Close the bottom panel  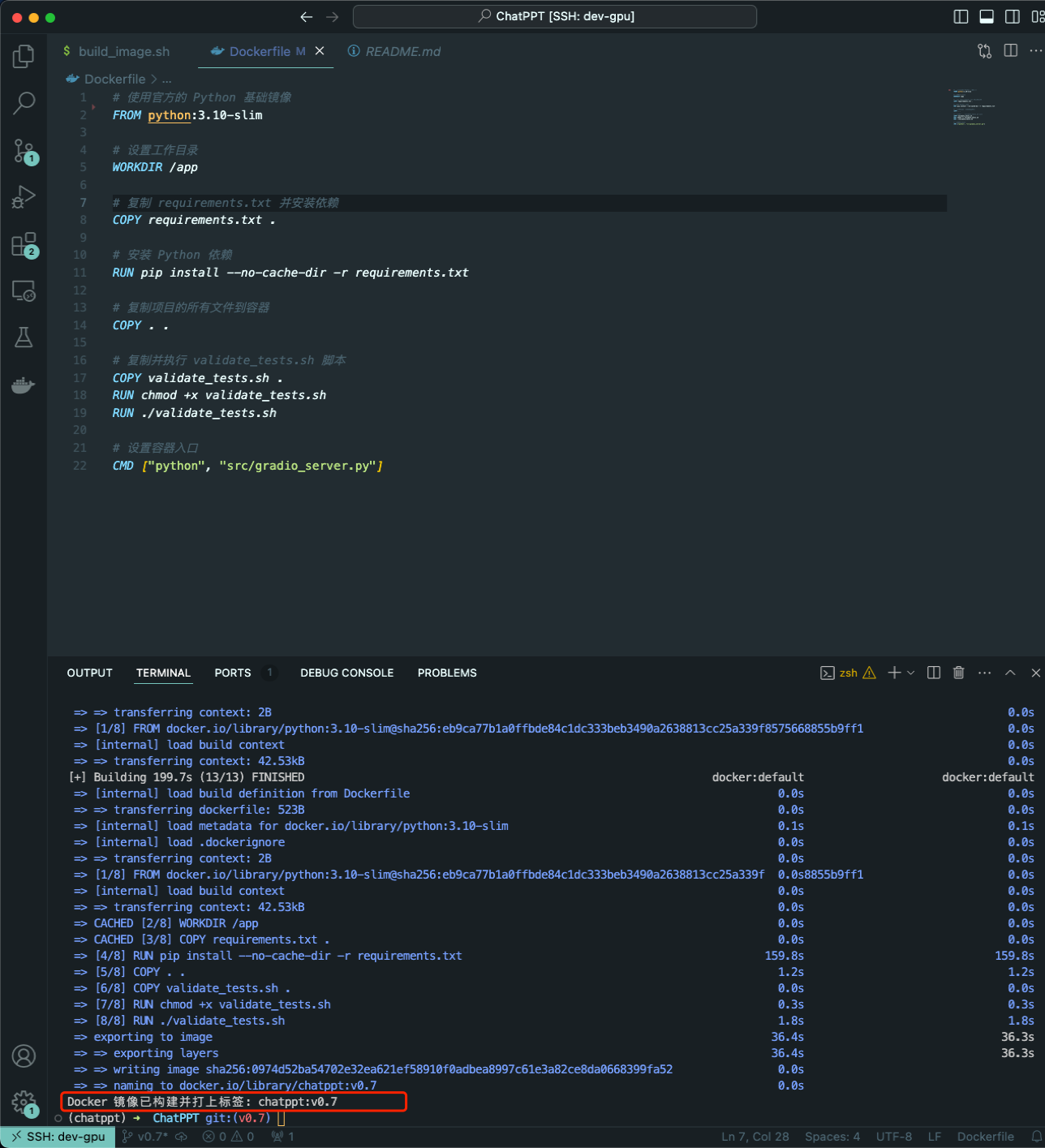[x=1035, y=673]
